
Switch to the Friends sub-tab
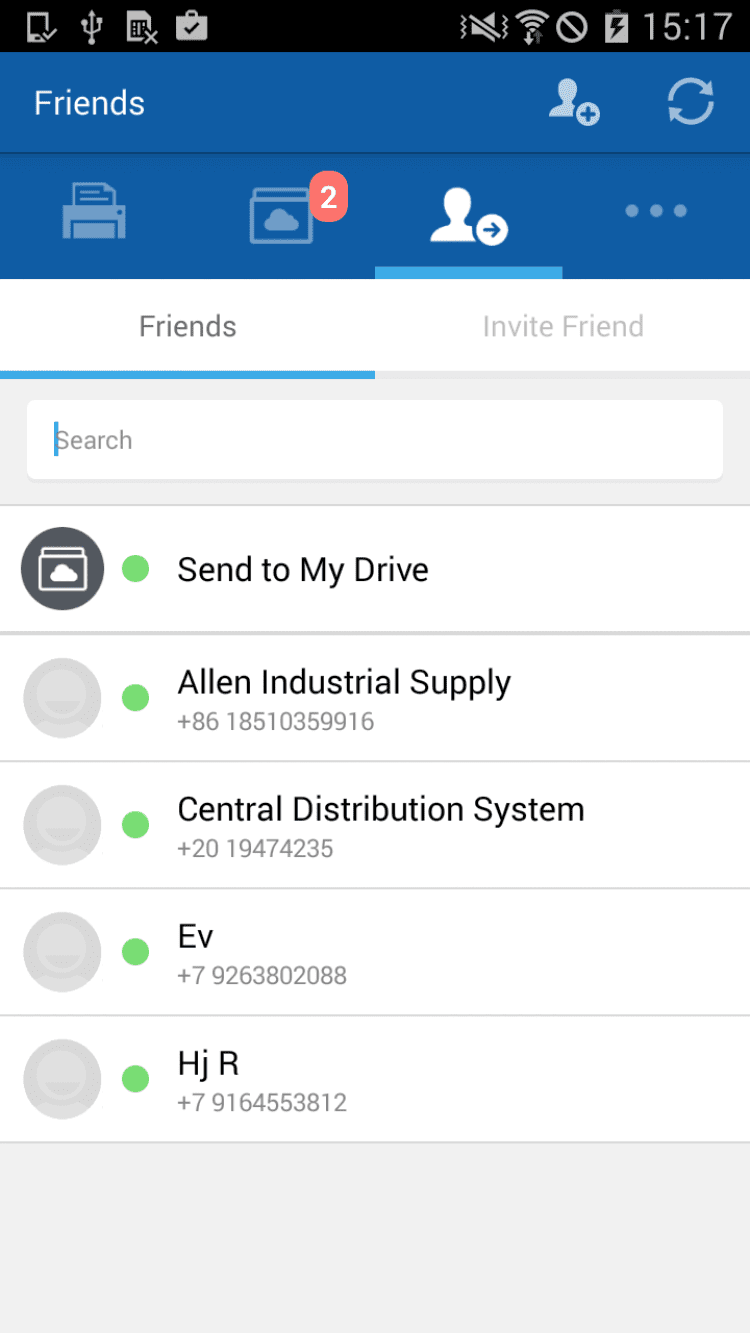[188, 327]
